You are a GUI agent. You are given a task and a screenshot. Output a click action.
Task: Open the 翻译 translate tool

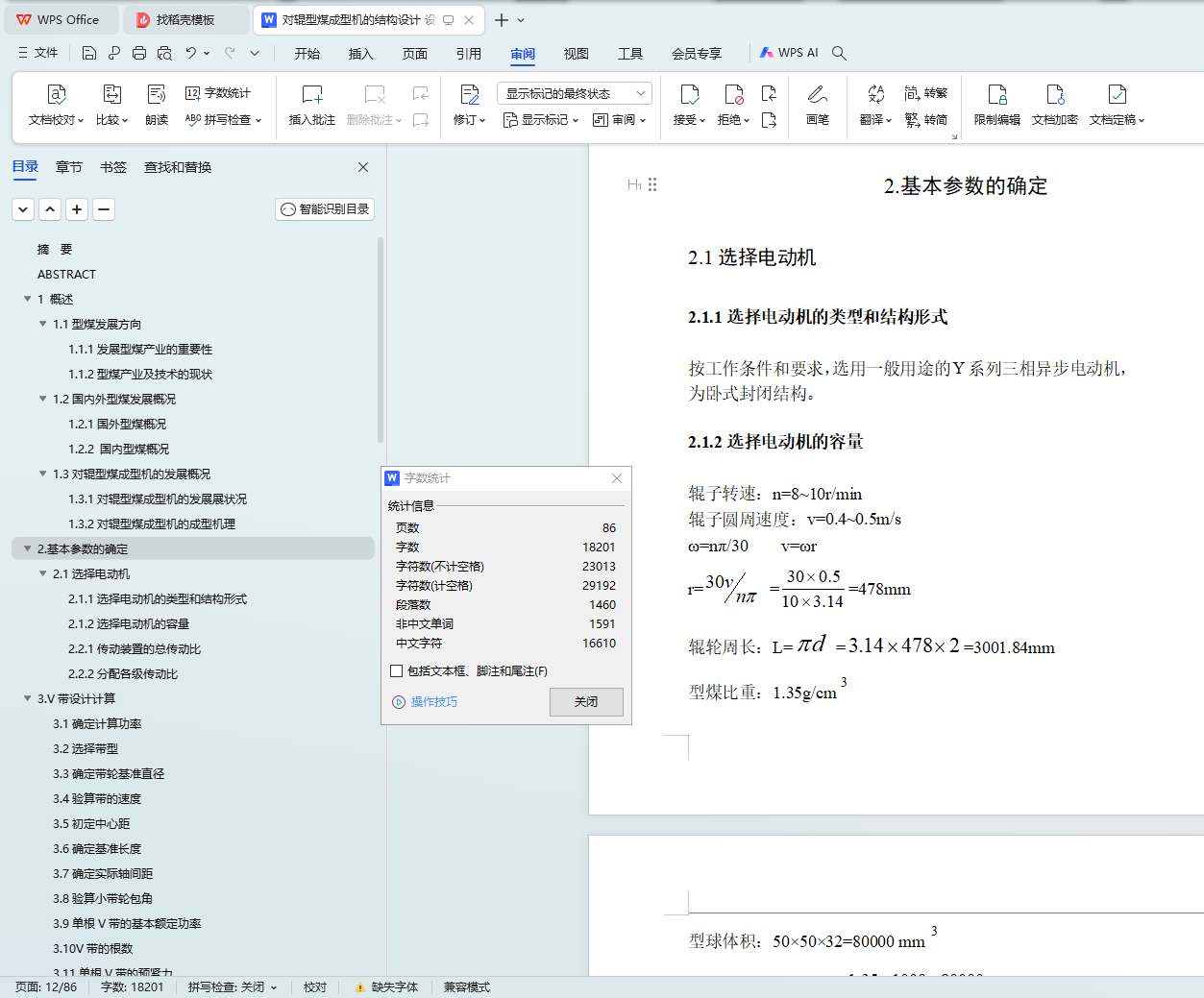click(875, 106)
